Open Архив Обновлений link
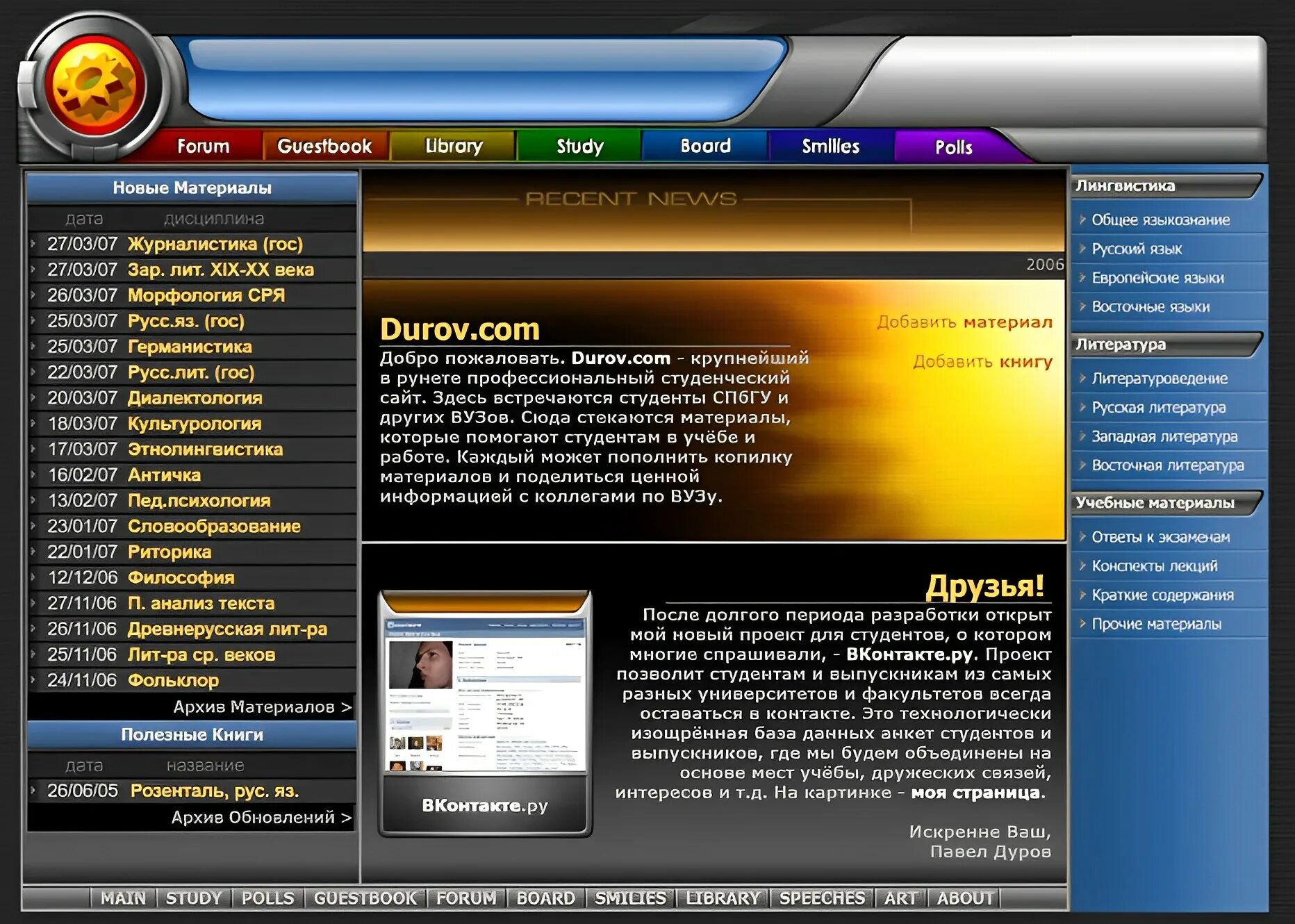Screen dimensions: 1295x924 (x=261, y=818)
